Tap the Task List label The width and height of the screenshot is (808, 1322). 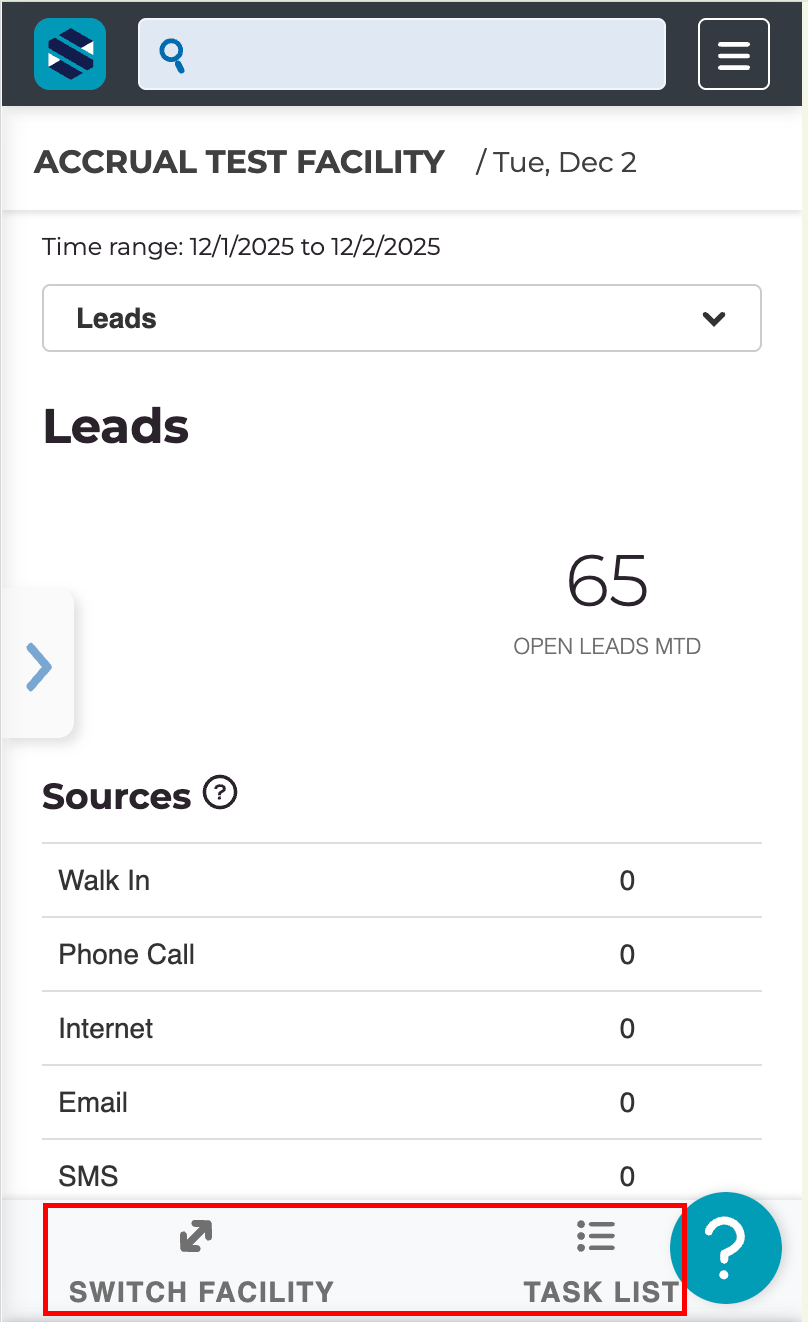601,1291
